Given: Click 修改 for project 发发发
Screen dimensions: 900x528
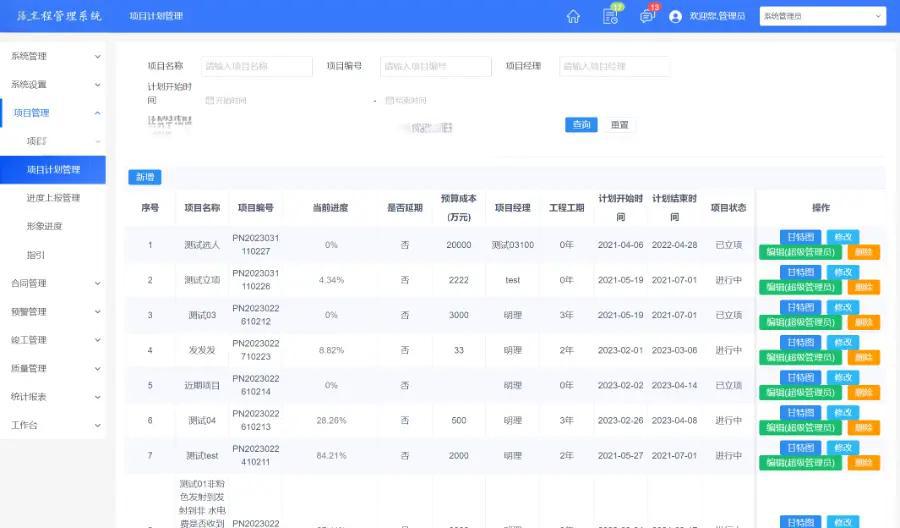Looking at the screenshot, I should pos(843,342).
